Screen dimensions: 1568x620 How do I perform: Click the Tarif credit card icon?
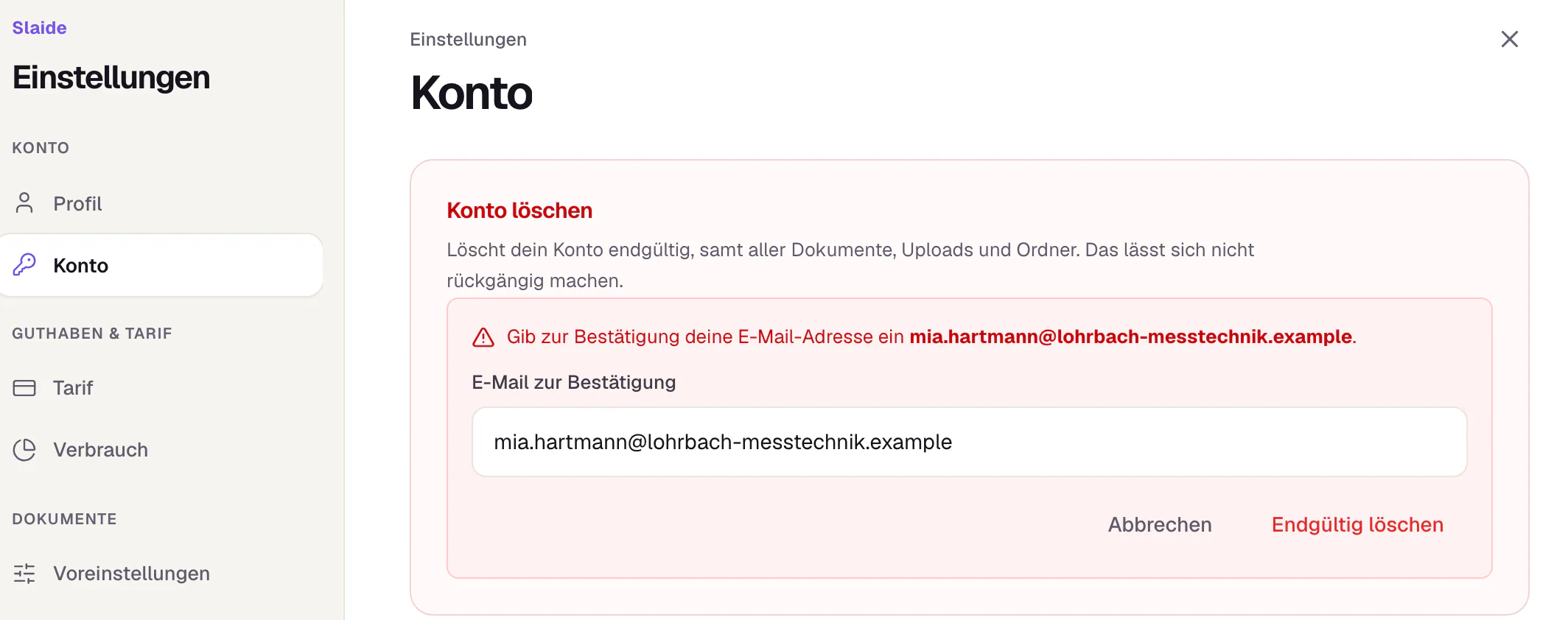pos(24,388)
